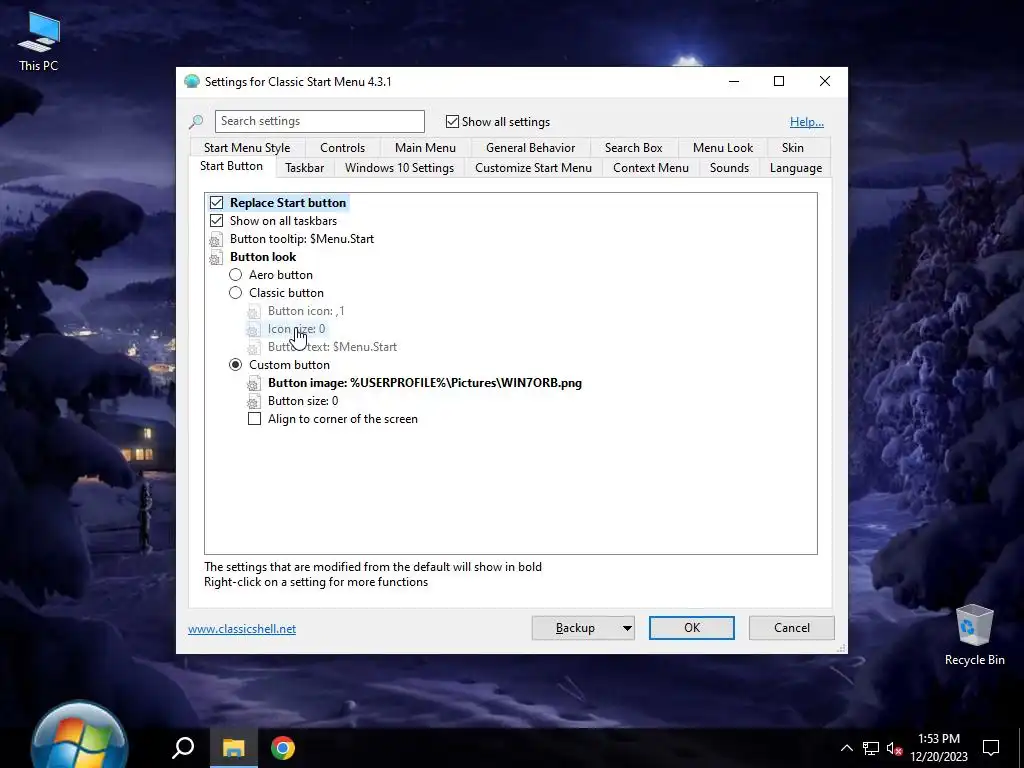Launch Google Chrome from the taskbar
Image resolution: width=1024 pixels, height=768 pixels.
[x=283, y=748]
